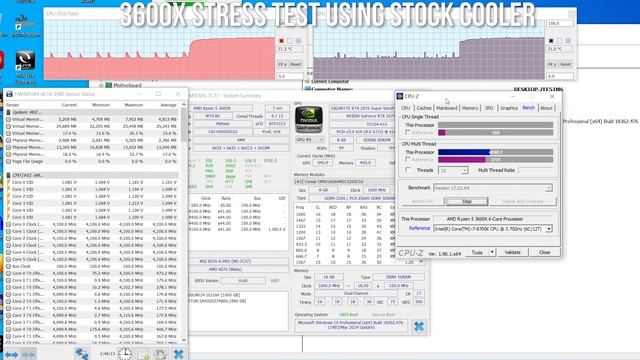
Task: Click the blue navigation arrows in HWiNFO toolbar
Action: (11, 354)
